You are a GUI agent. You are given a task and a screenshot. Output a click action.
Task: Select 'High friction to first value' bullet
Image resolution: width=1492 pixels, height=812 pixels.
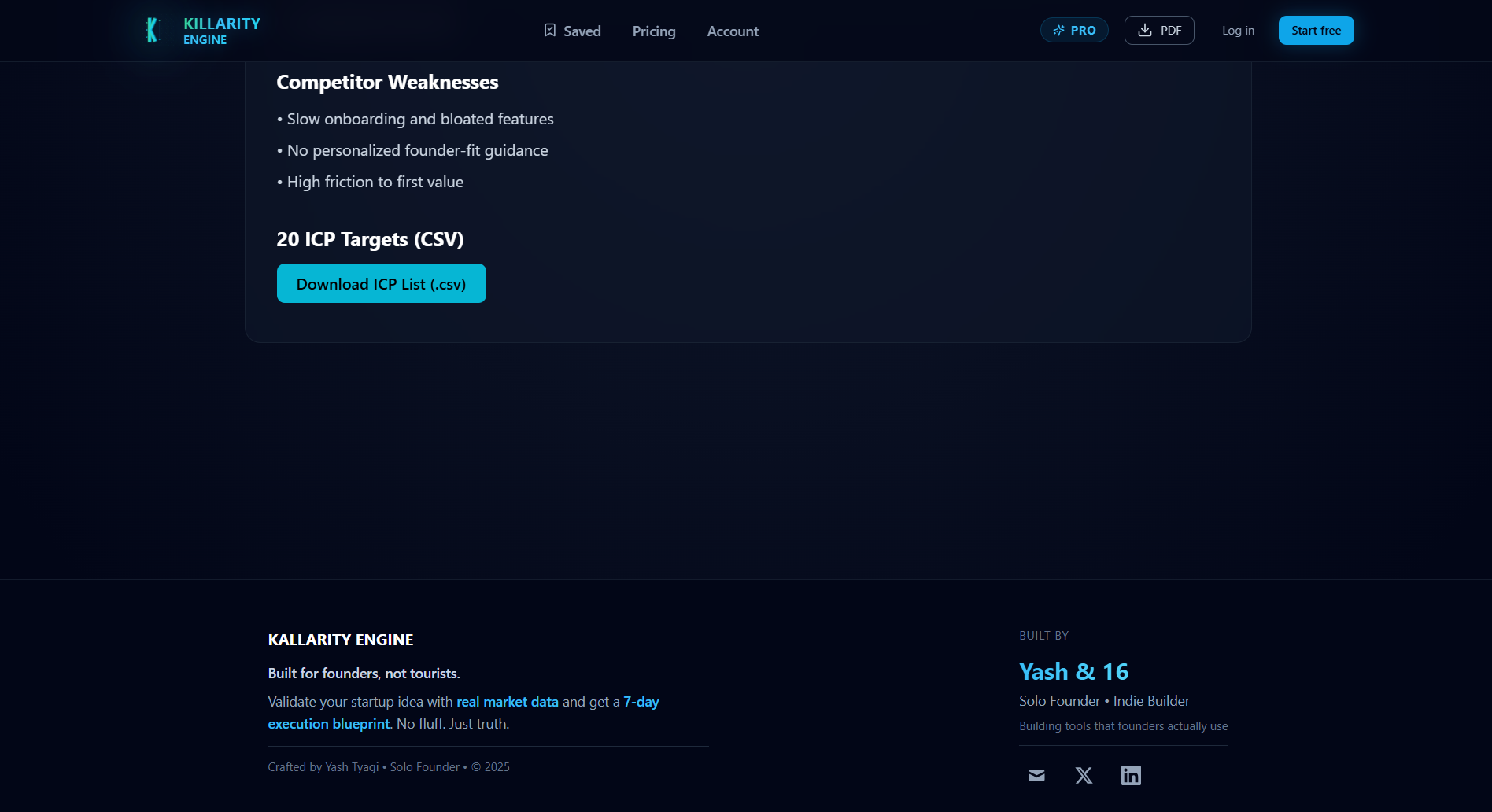pos(370,182)
